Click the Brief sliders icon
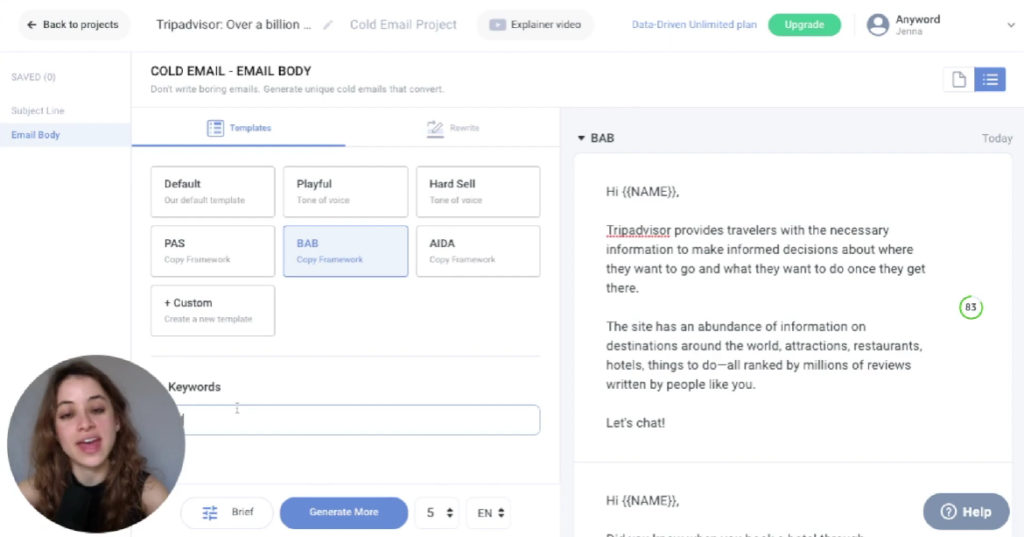 pyautogui.click(x=210, y=512)
